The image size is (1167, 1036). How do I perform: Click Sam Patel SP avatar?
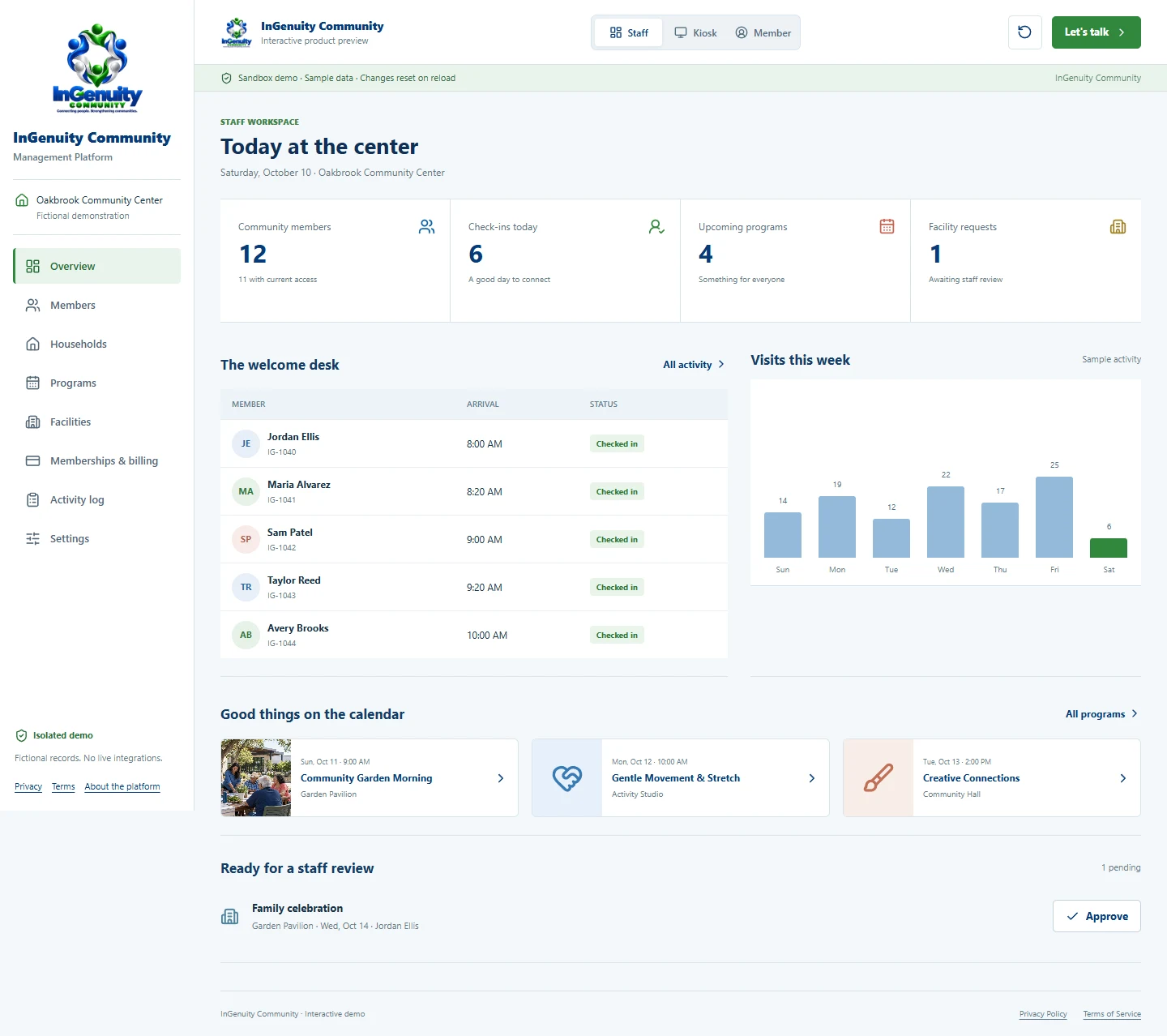pos(246,540)
